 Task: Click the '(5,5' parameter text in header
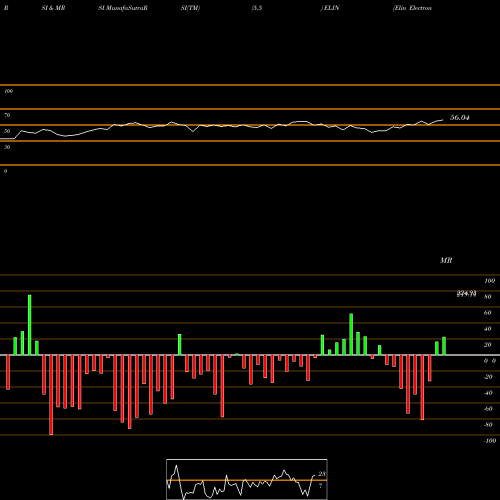tap(257, 8)
